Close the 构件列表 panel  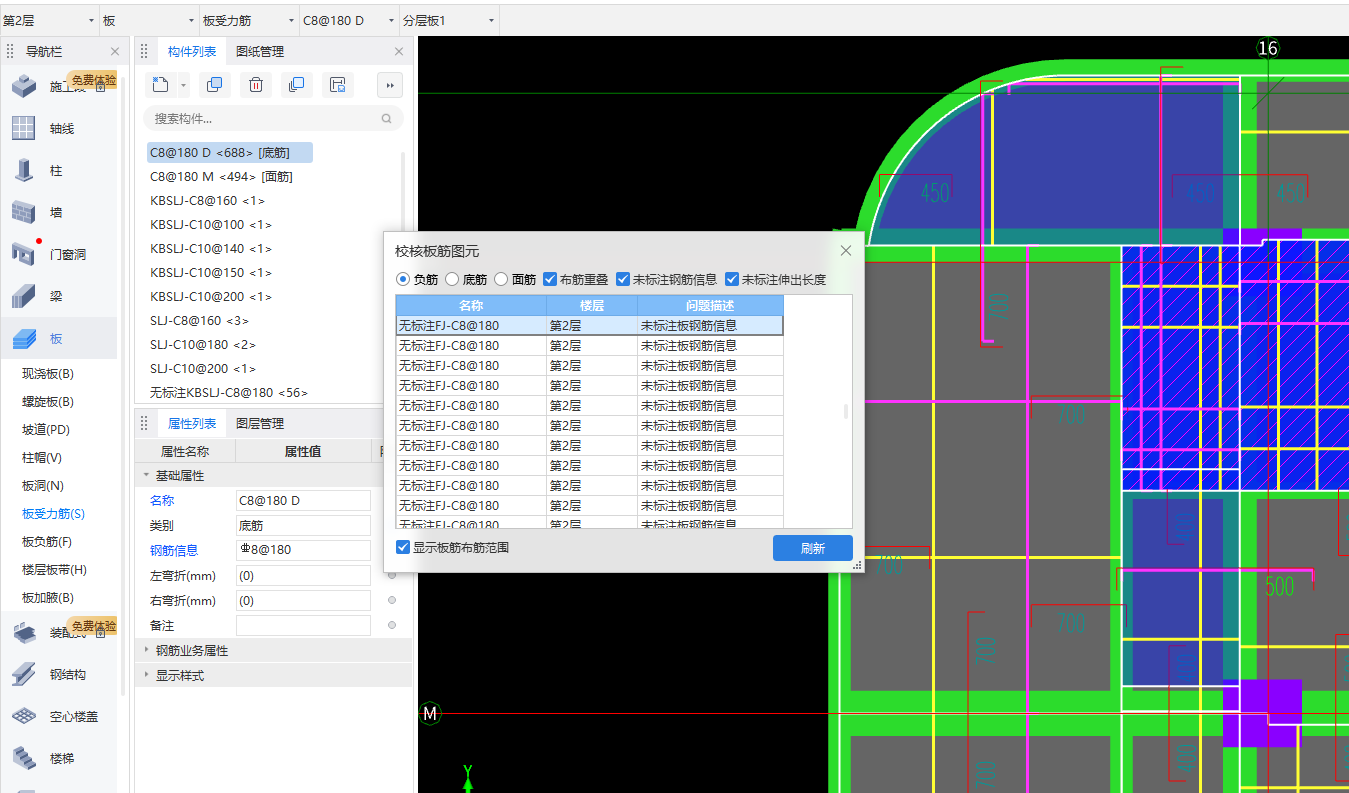(399, 51)
